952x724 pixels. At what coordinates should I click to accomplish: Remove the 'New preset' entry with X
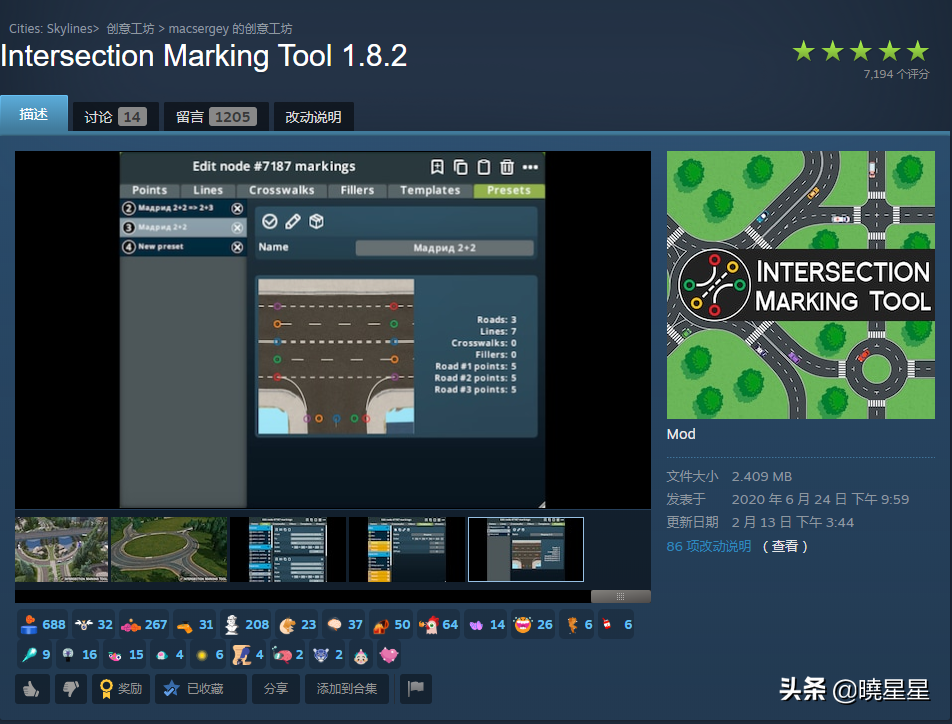click(x=237, y=247)
